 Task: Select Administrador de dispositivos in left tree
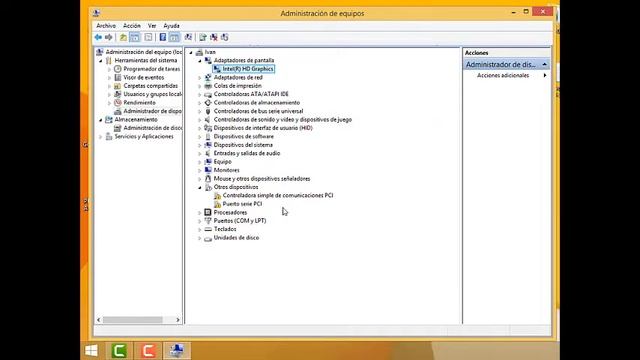pos(152,111)
